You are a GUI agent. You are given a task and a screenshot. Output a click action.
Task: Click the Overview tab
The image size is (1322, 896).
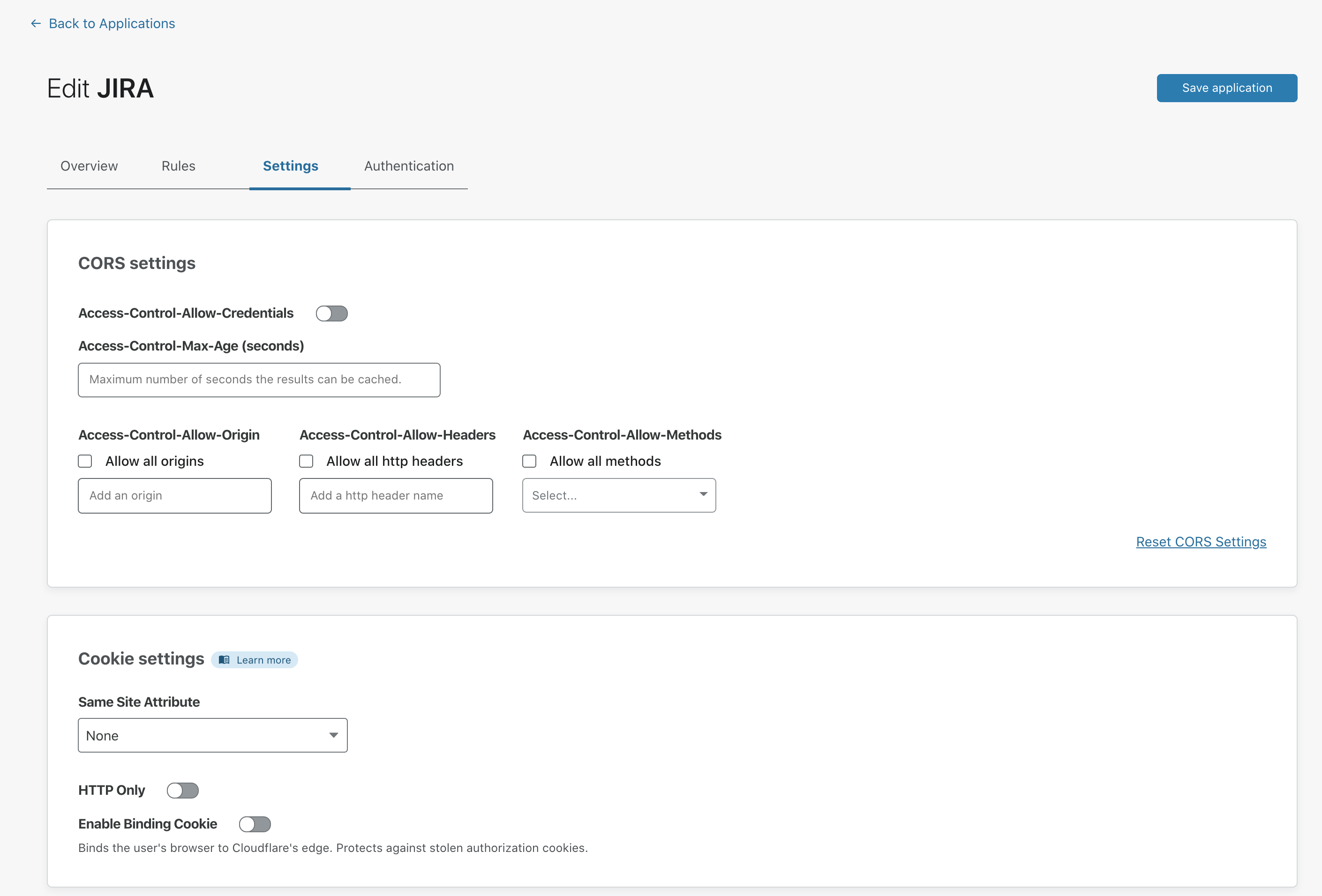89,166
